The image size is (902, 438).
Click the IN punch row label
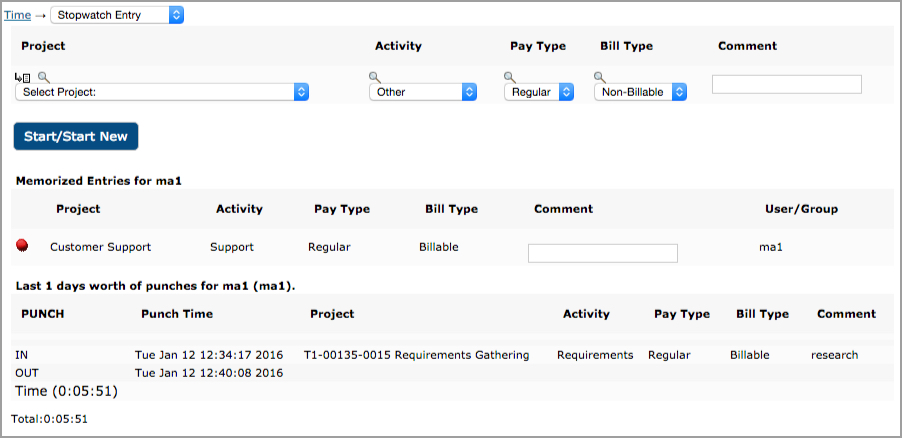coord(21,355)
